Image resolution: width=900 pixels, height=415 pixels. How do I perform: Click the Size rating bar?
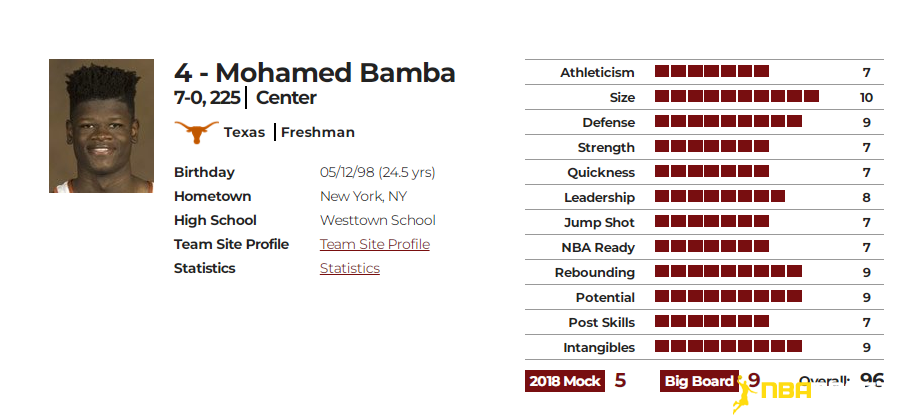[736, 96]
